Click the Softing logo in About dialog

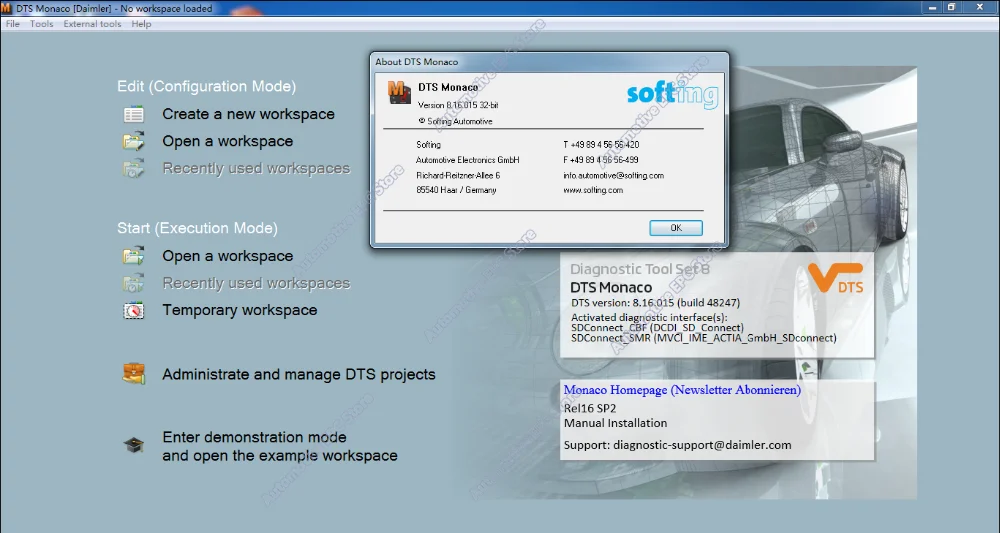(x=673, y=94)
